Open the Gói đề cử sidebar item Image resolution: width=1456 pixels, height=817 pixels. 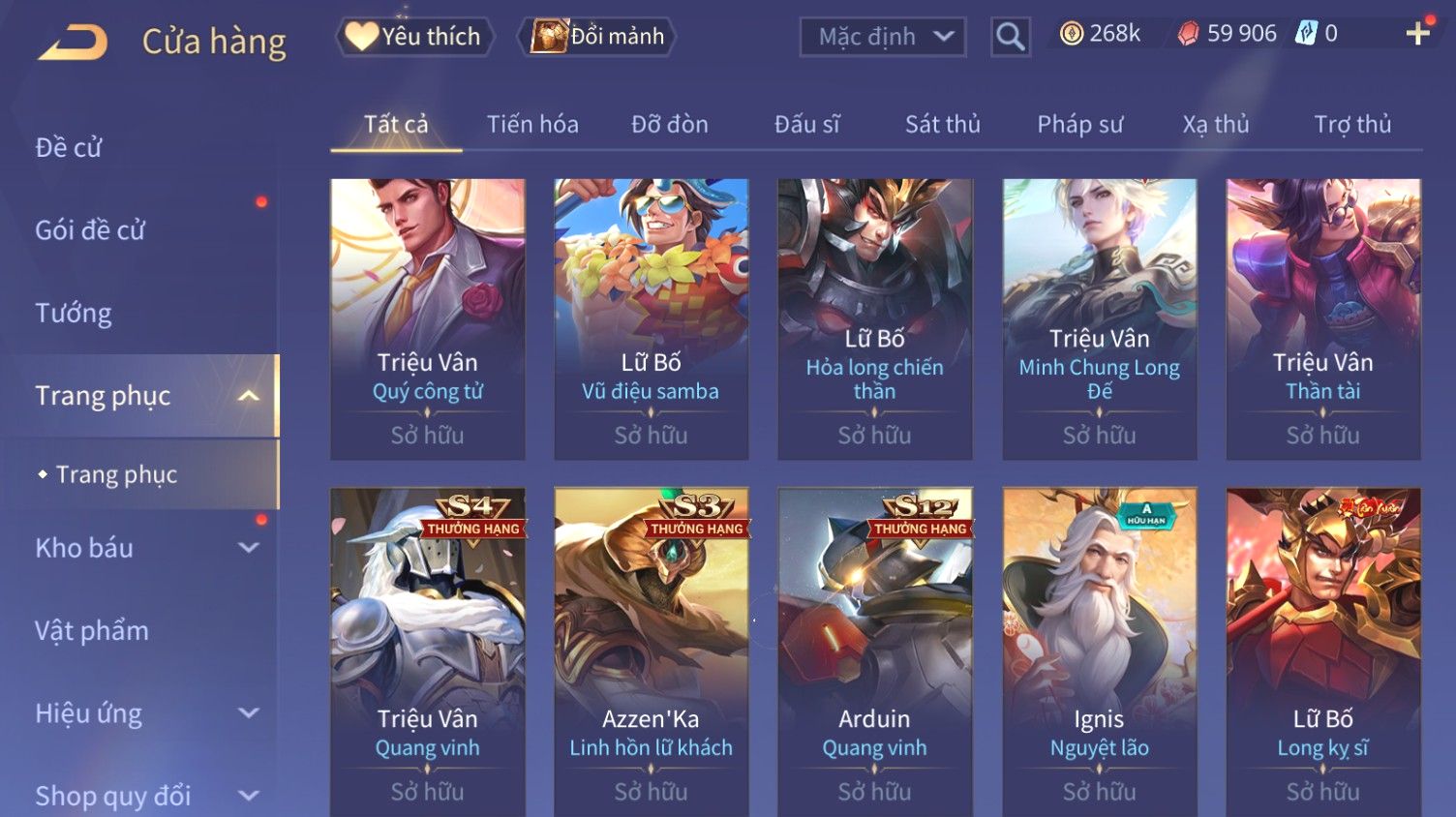click(90, 230)
